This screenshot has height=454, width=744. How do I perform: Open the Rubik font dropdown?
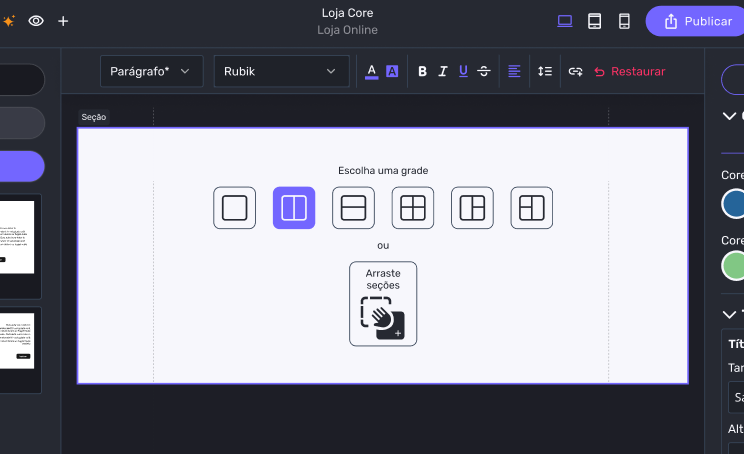click(x=280, y=71)
